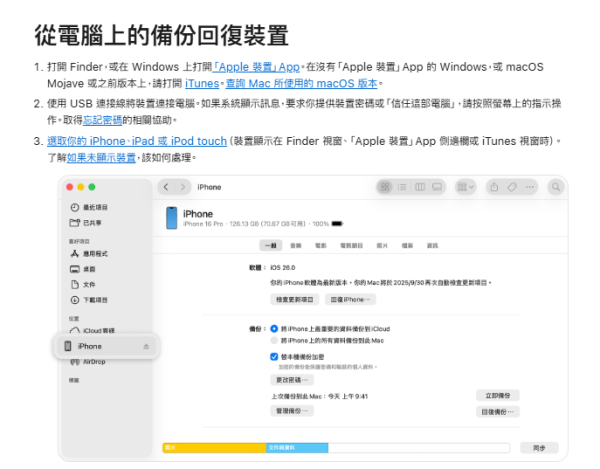Open 下載項目 in the Finder sidebar
Screen dimensions: 600x469
click(x=89, y=300)
